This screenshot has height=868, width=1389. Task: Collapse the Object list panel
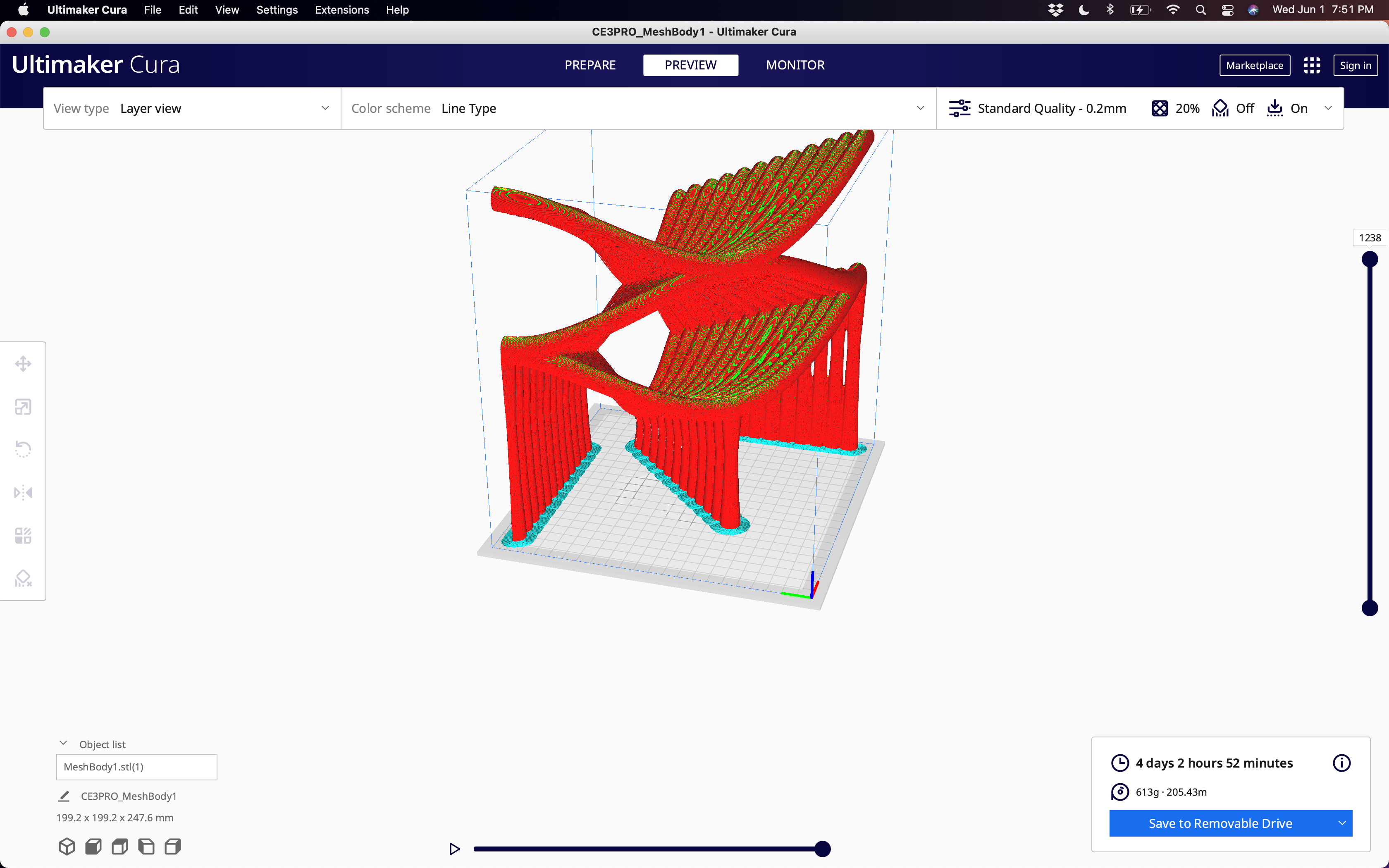pos(63,744)
